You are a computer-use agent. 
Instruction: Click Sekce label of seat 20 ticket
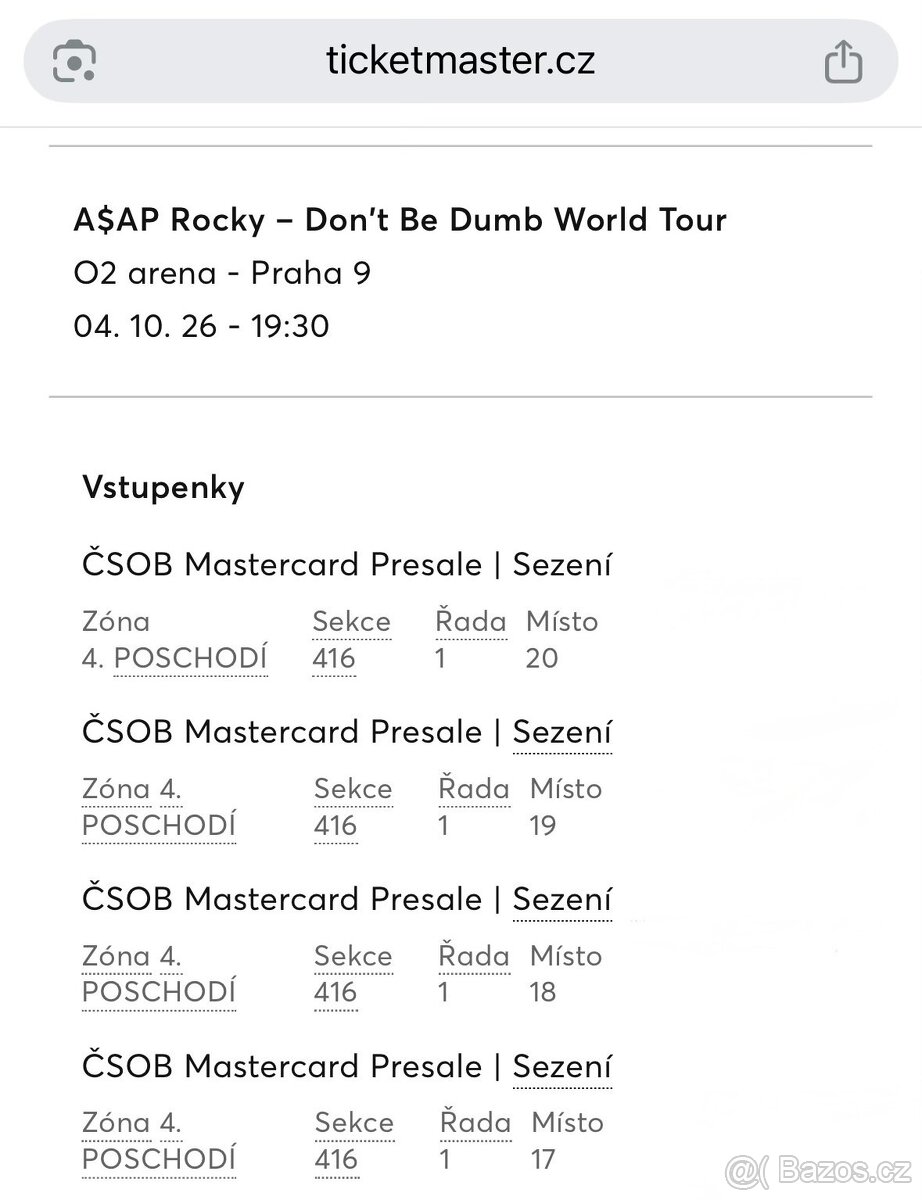351,622
